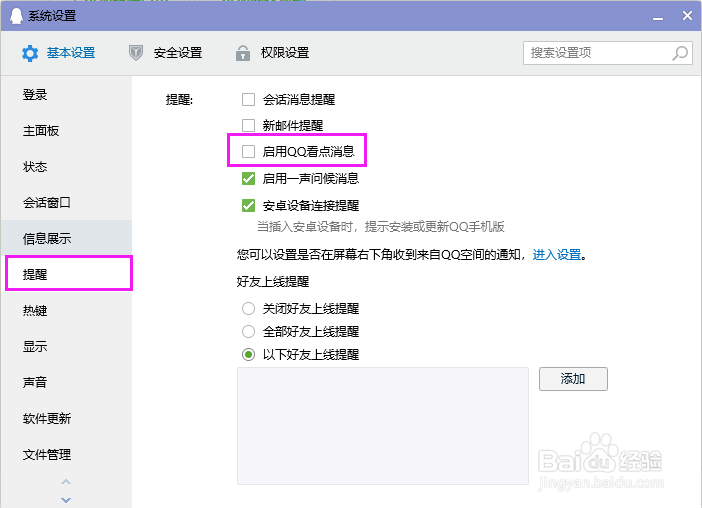Image resolution: width=702 pixels, height=508 pixels.
Task: Uncheck 安卓设备连接提醒 checkbox
Action: pos(248,205)
